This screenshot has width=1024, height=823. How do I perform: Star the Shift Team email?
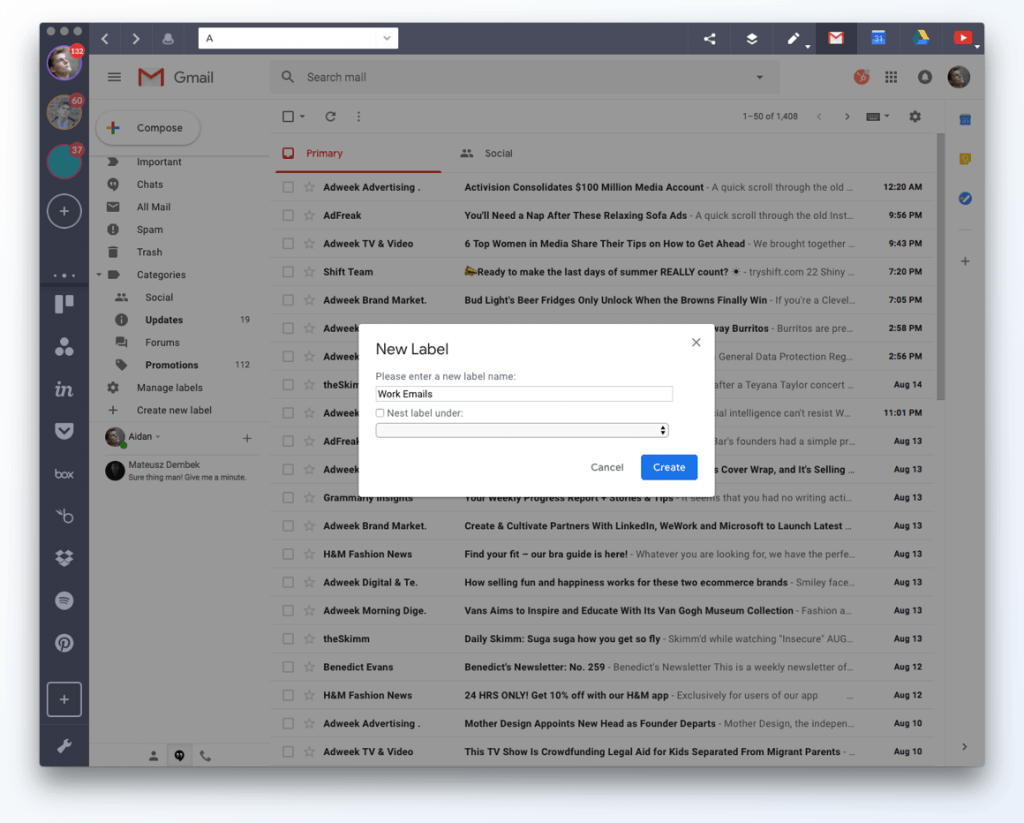coord(309,272)
